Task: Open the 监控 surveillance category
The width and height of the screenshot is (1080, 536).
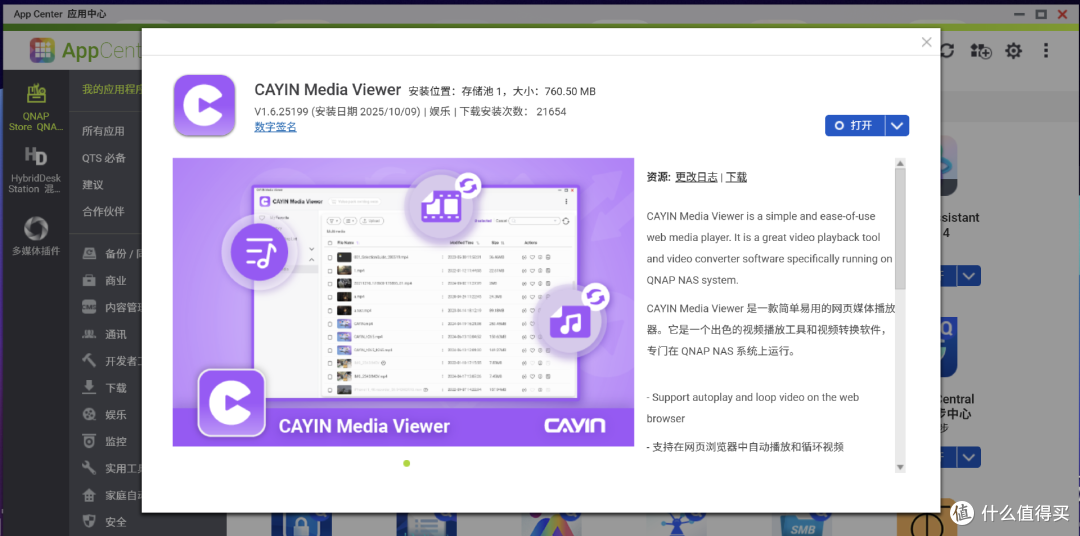Action: (105, 442)
